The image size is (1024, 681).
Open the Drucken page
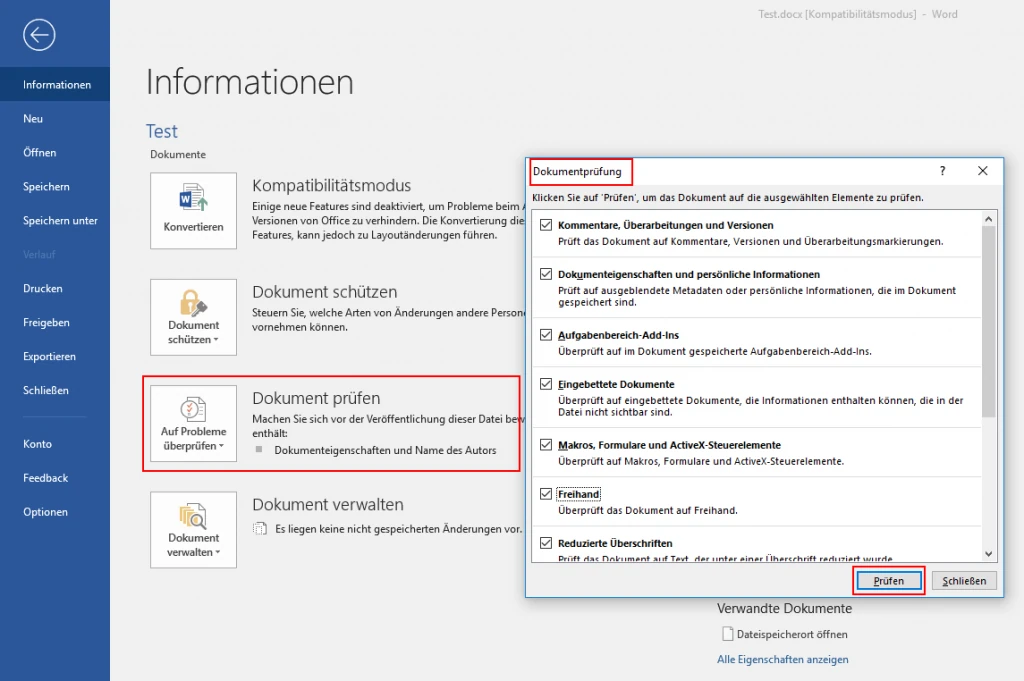coord(55,289)
